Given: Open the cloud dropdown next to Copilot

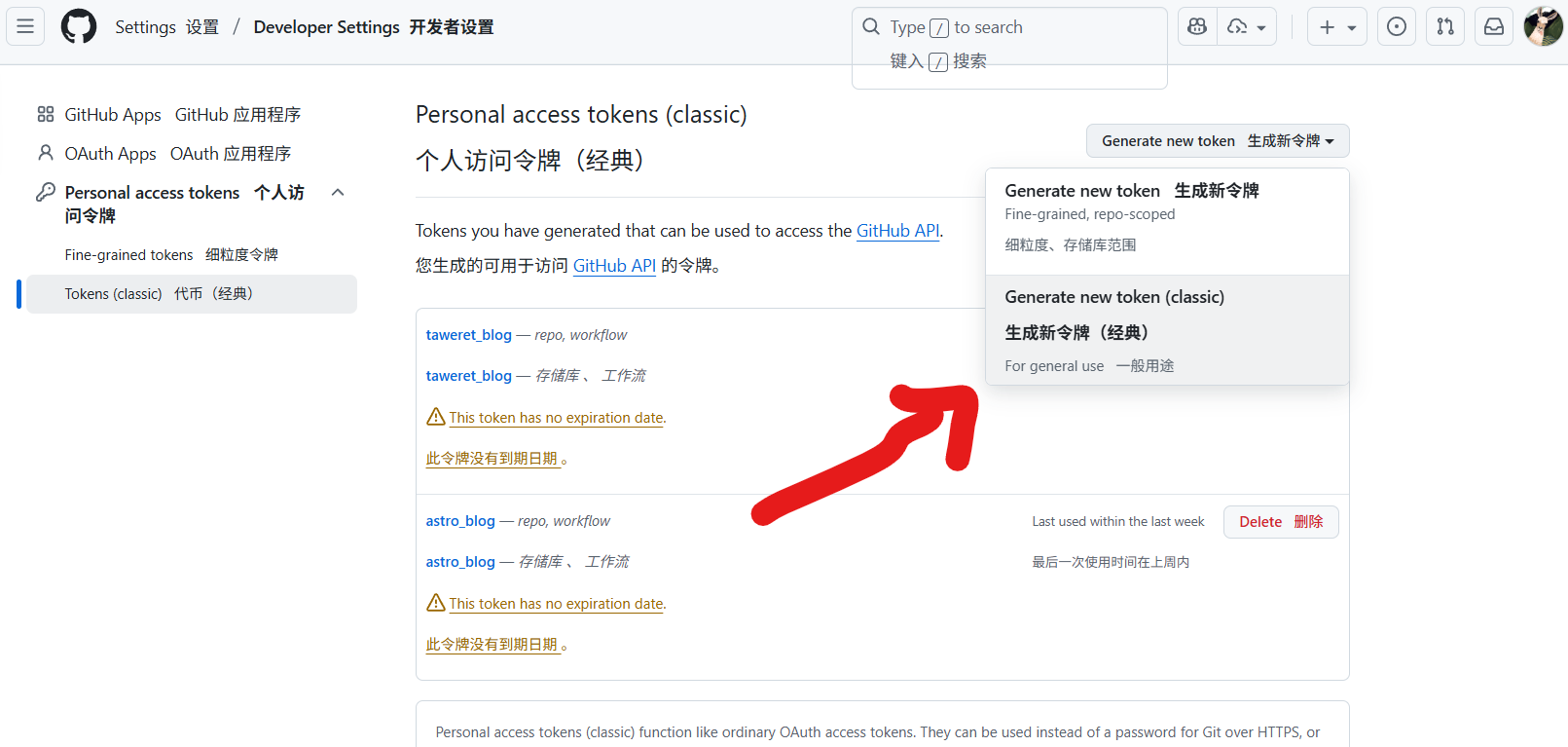Looking at the screenshot, I should 1246,26.
